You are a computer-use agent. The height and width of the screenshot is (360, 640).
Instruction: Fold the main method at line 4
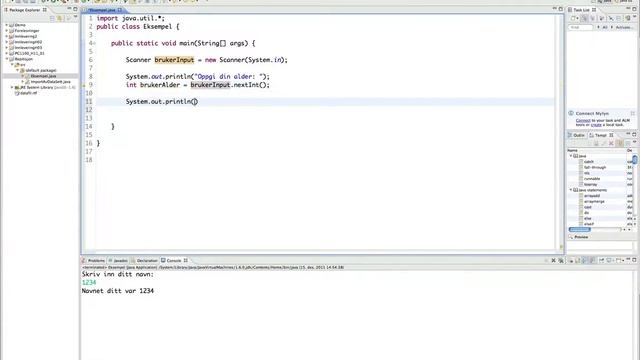94,43
